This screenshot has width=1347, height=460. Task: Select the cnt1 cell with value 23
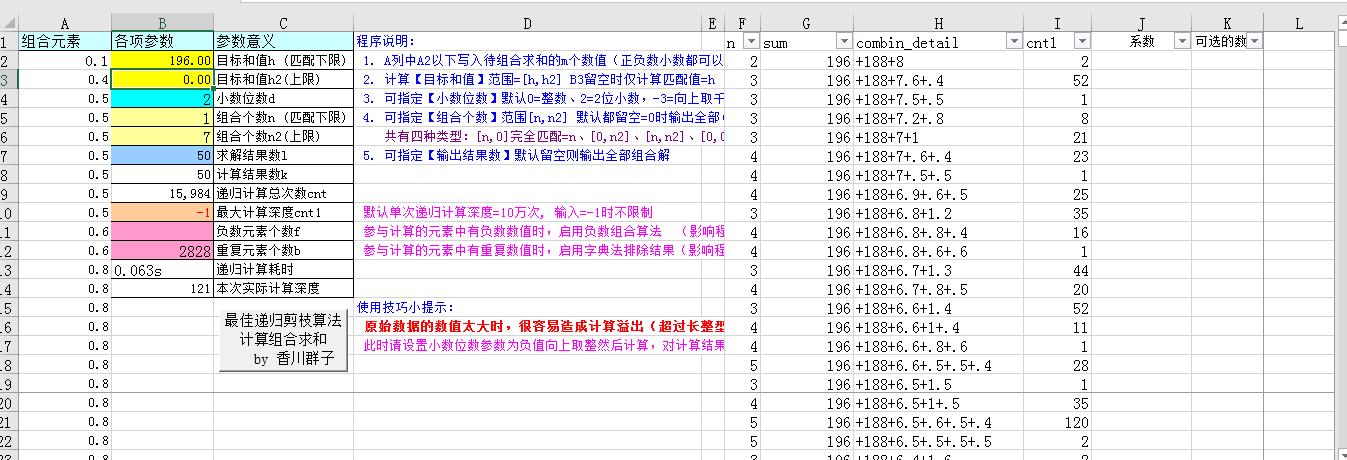(1058, 155)
